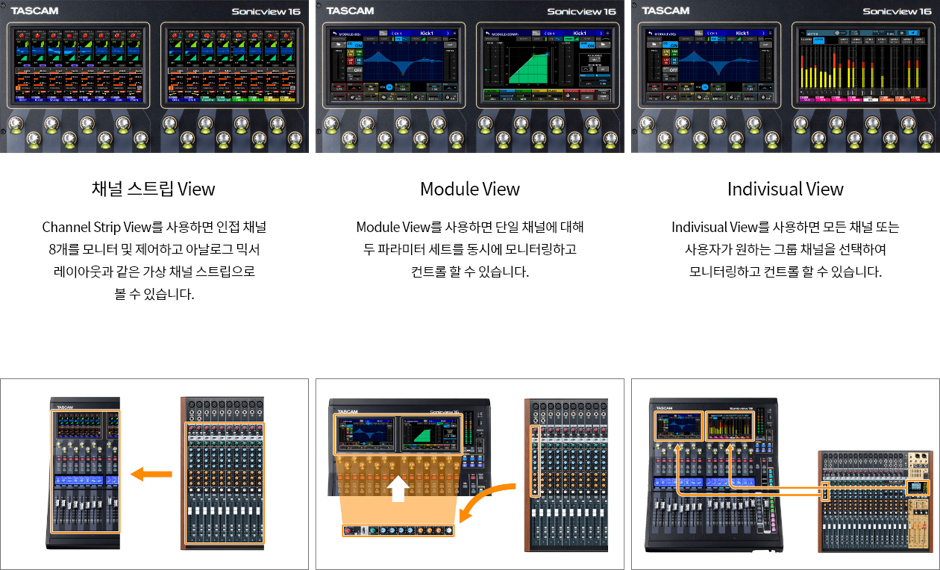Advance to next channel with the right chevron beside Kick1 on the EQ screen
Image resolution: width=940 pixels, height=570 pixels.
pyautogui.click(x=448, y=33)
